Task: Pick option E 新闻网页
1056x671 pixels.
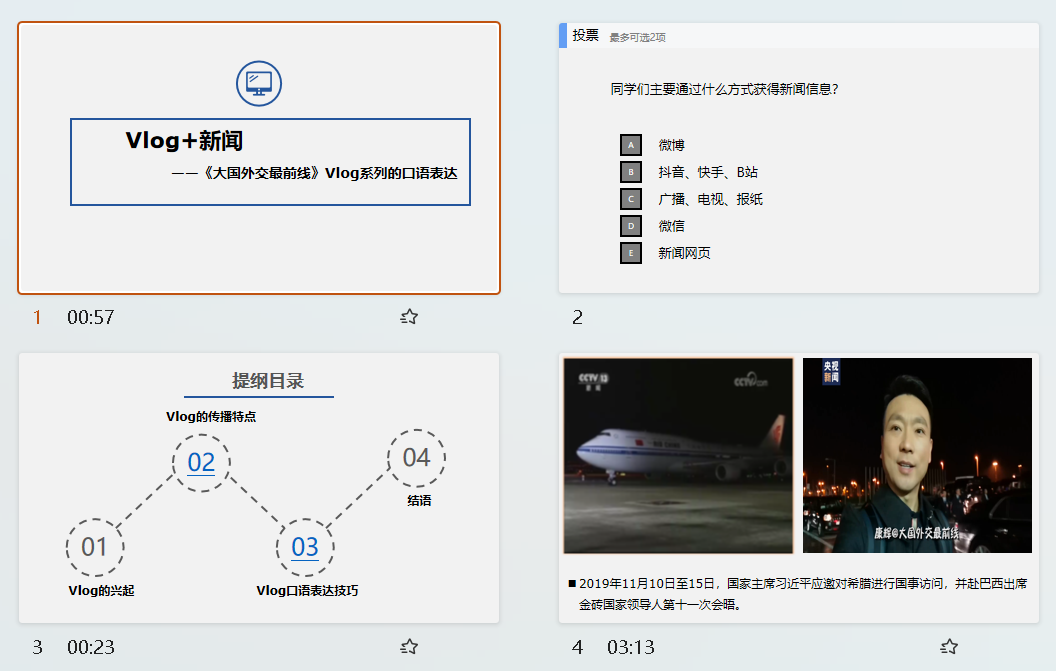Action: (x=630, y=253)
